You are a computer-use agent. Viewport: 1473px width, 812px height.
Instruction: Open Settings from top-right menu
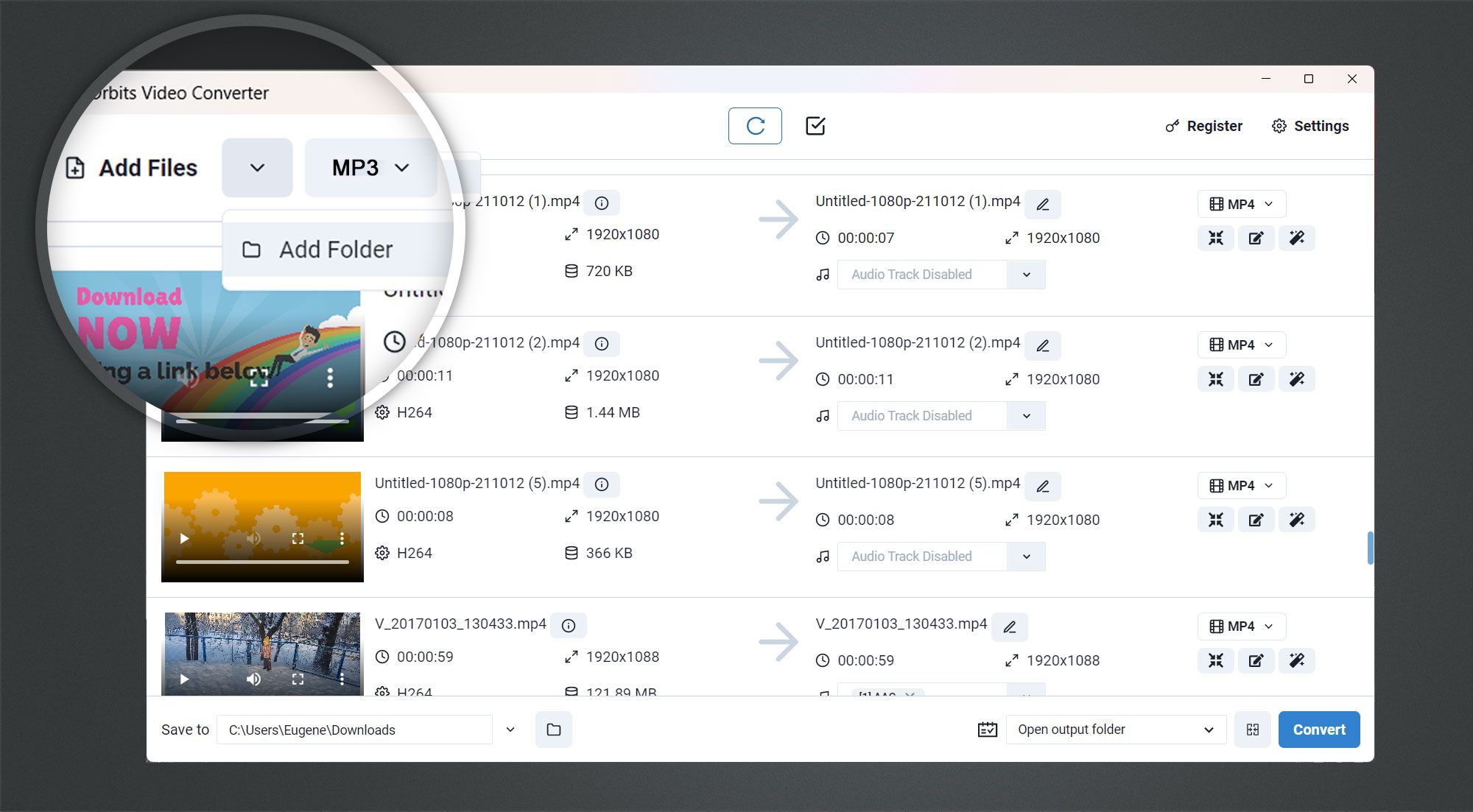[x=1311, y=125]
